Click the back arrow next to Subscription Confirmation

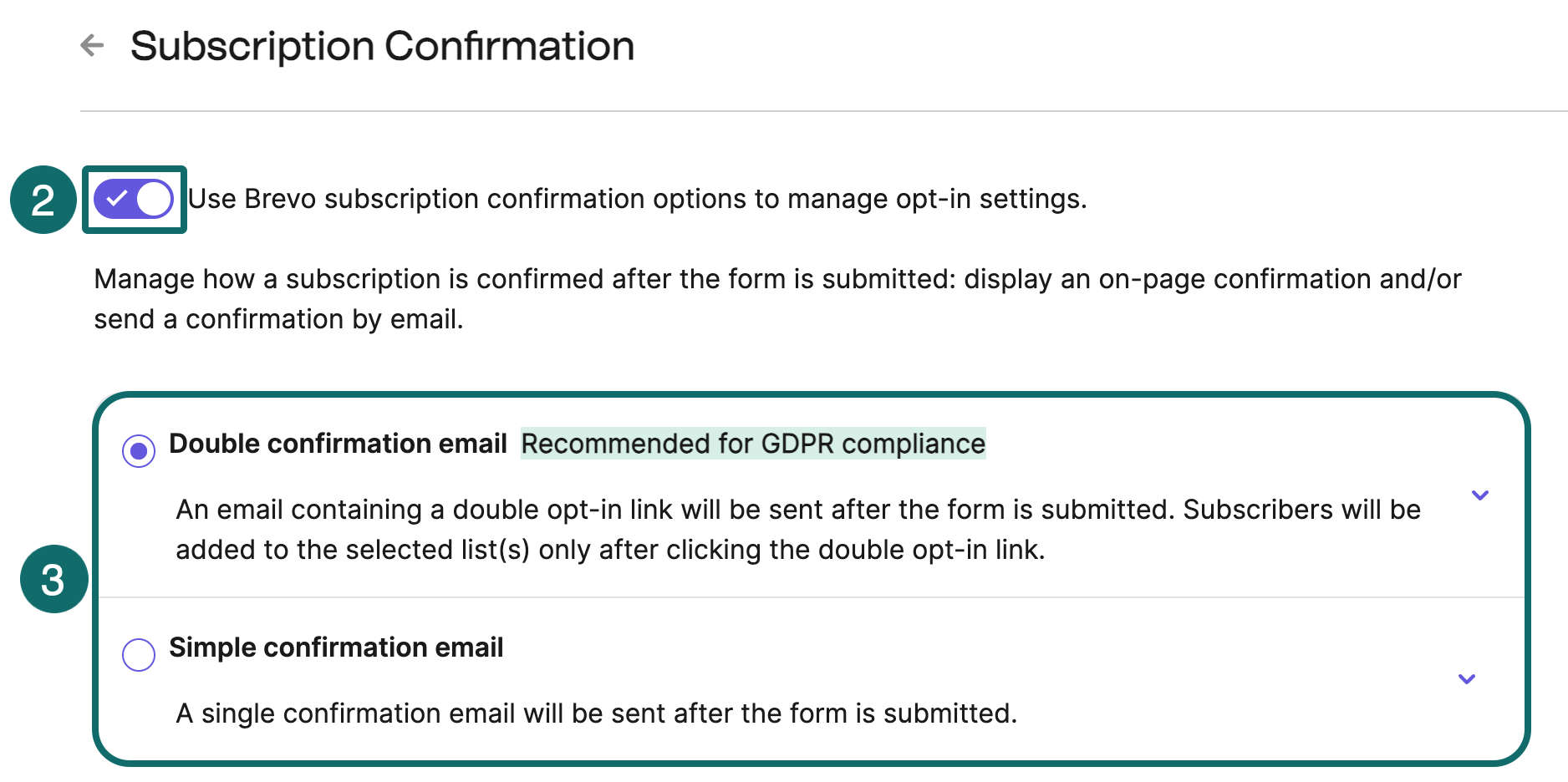click(92, 46)
